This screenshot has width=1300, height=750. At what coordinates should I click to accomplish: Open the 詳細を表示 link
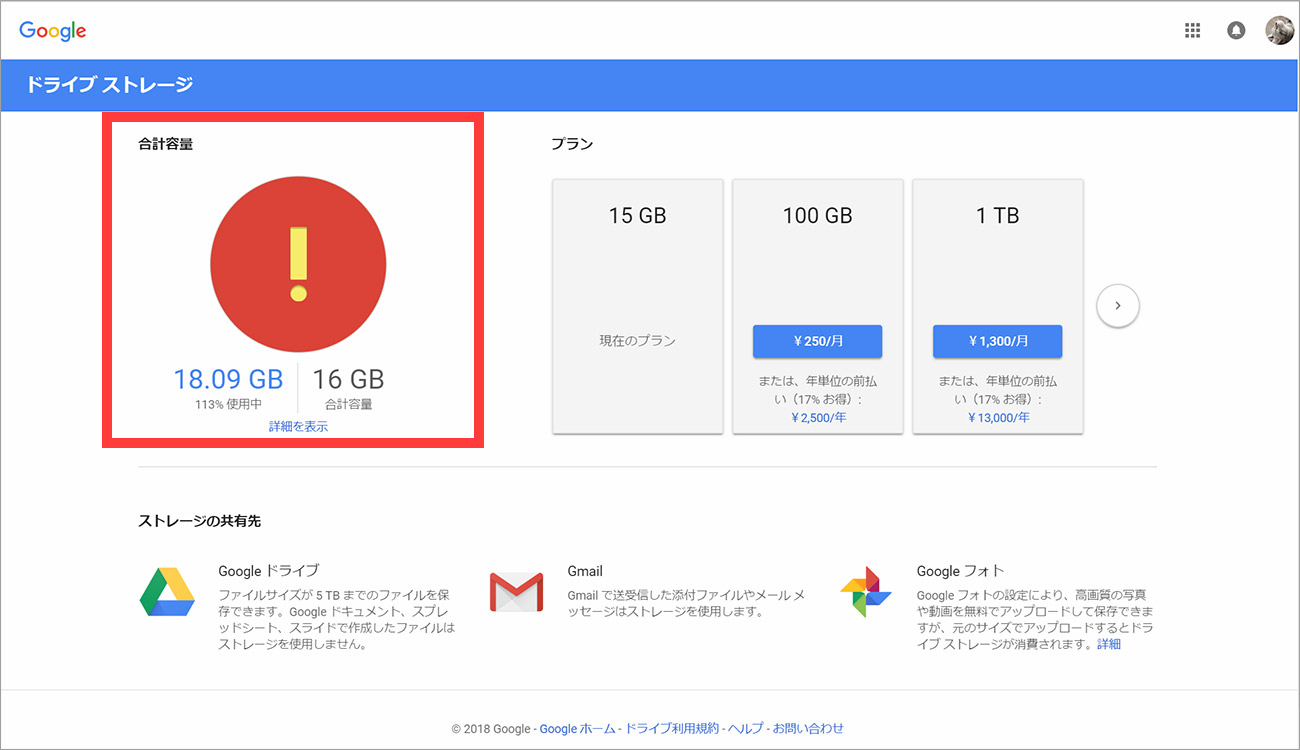[x=298, y=427]
